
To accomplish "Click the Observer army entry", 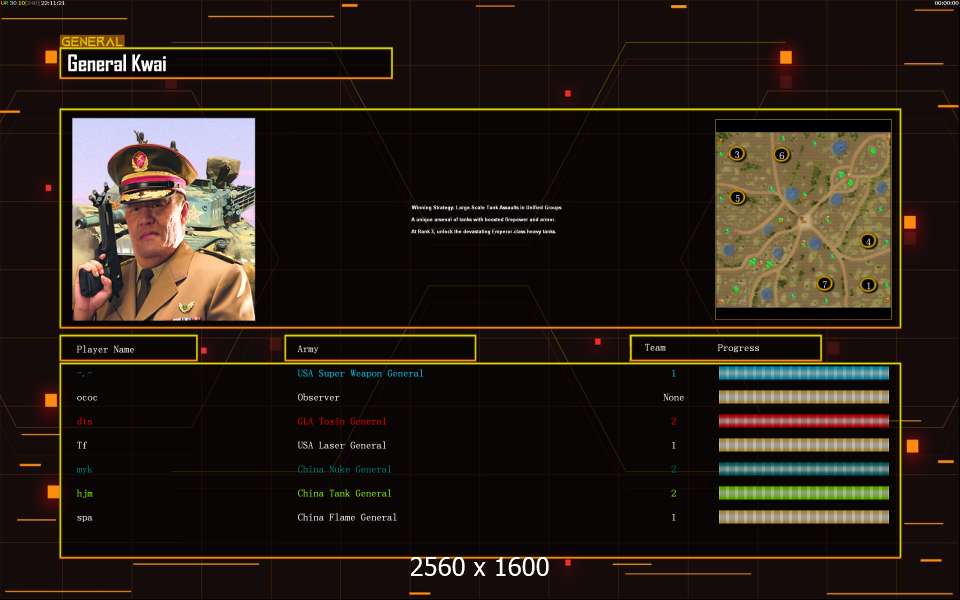I will 319,397.
